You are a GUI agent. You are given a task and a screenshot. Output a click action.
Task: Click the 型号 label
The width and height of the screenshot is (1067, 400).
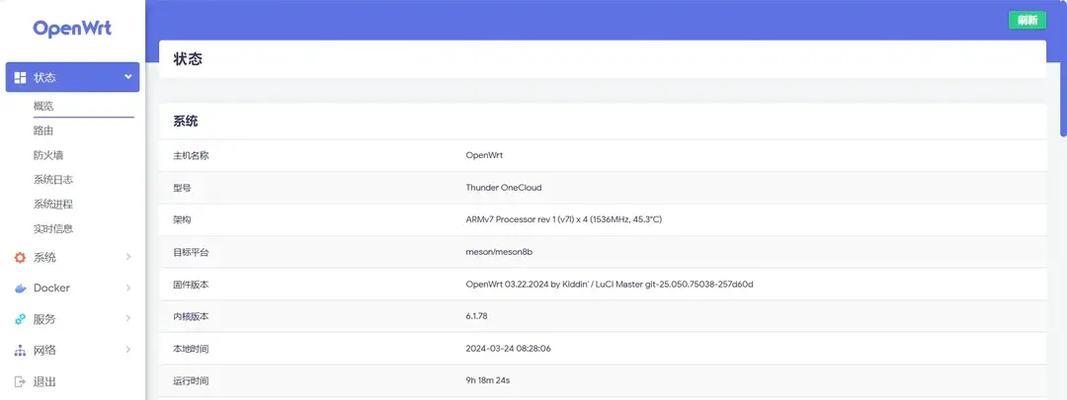pyautogui.click(x=182, y=188)
